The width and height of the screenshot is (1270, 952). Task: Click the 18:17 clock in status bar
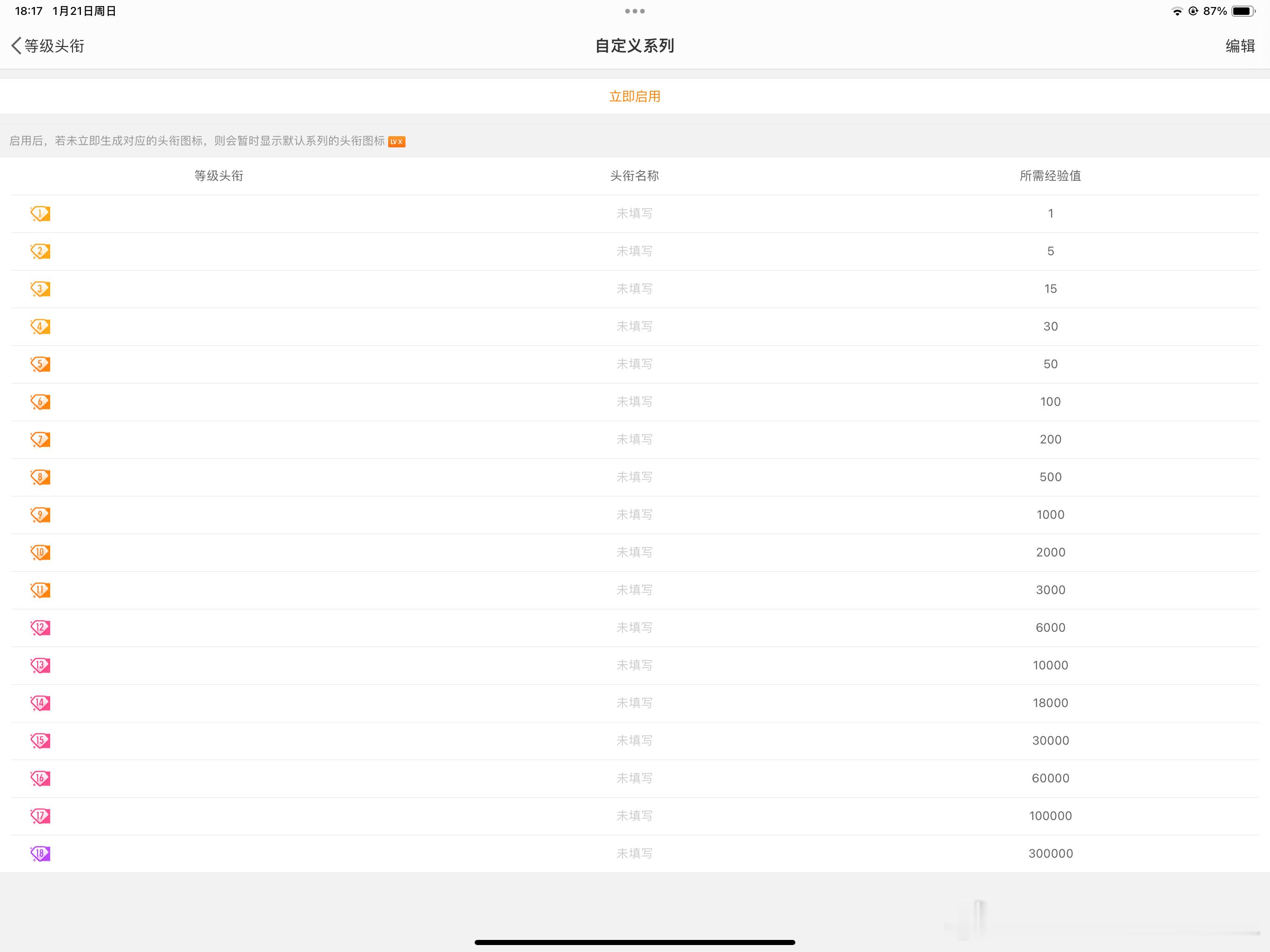click(x=29, y=11)
